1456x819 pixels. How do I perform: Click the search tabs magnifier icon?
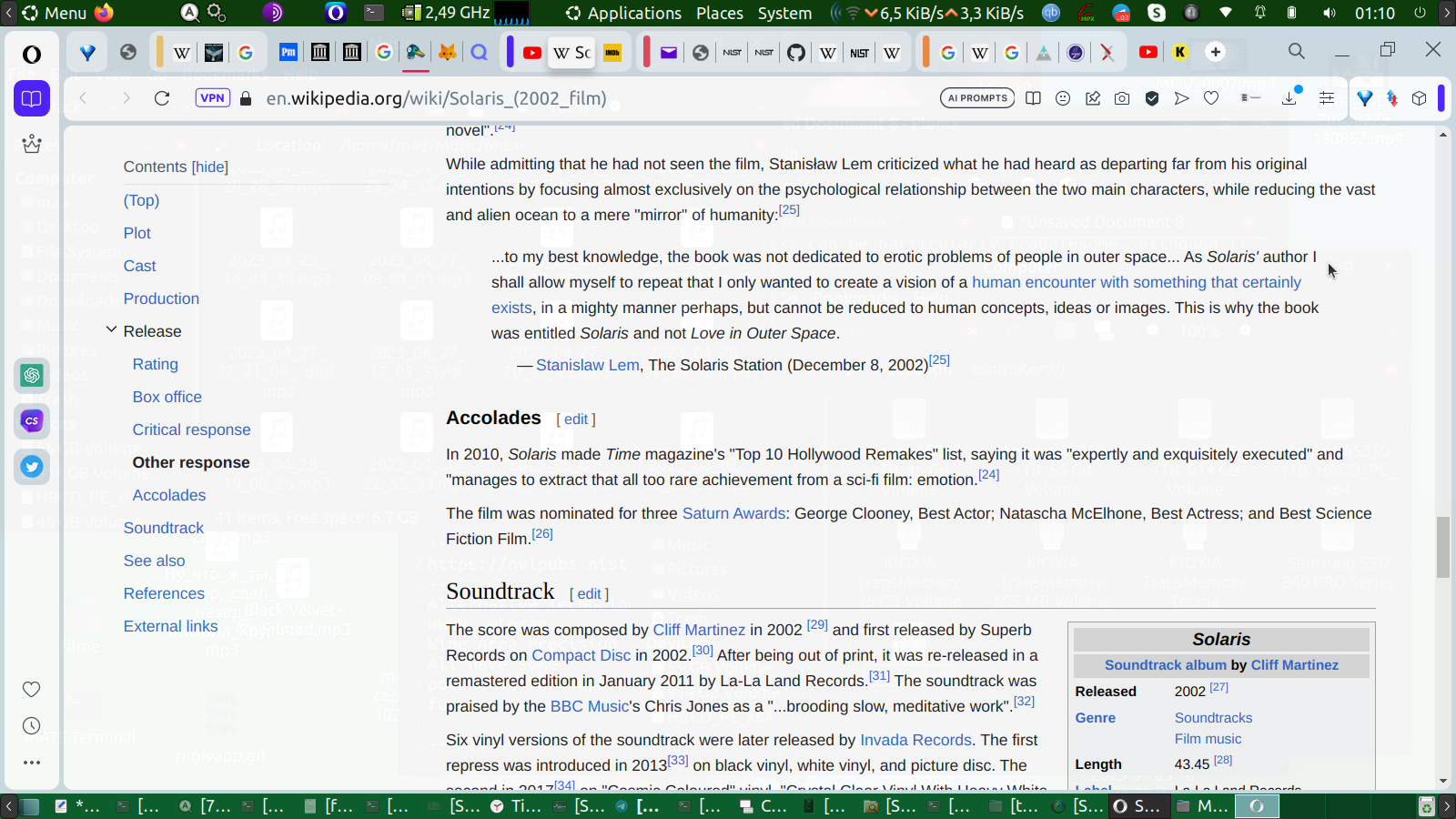[1297, 52]
